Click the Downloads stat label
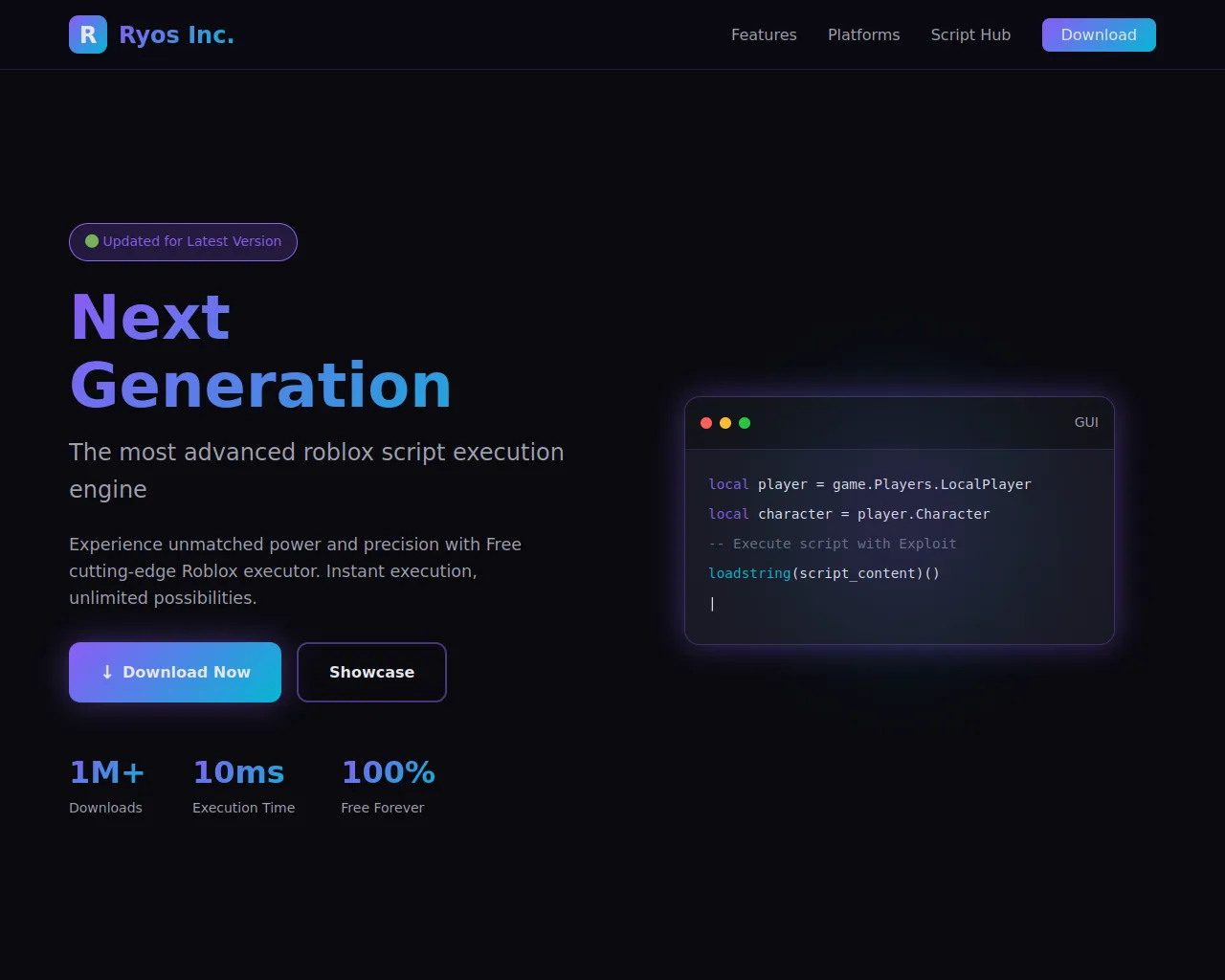The image size is (1225, 980). [105, 808]
